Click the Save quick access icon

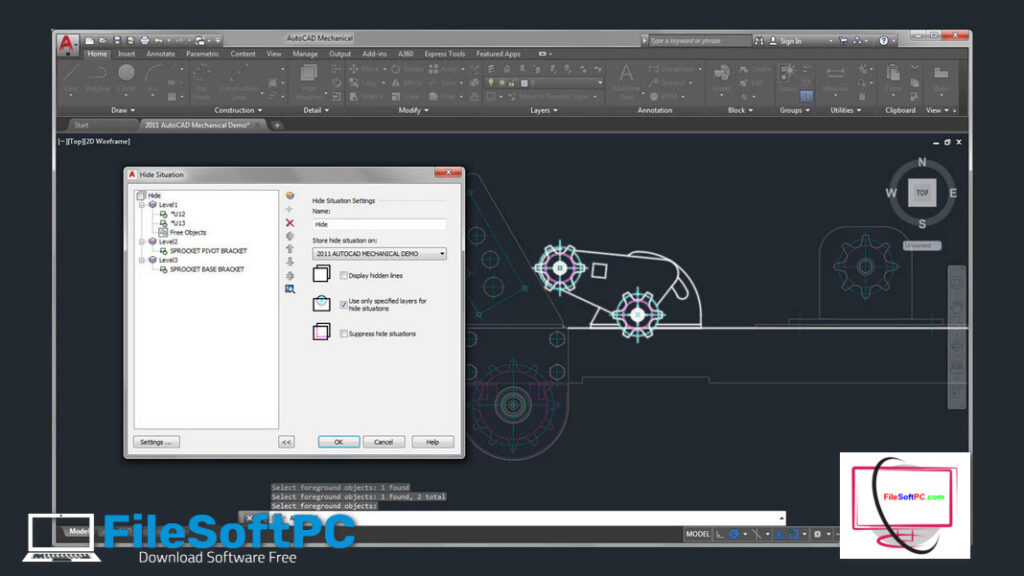[117, 40]
